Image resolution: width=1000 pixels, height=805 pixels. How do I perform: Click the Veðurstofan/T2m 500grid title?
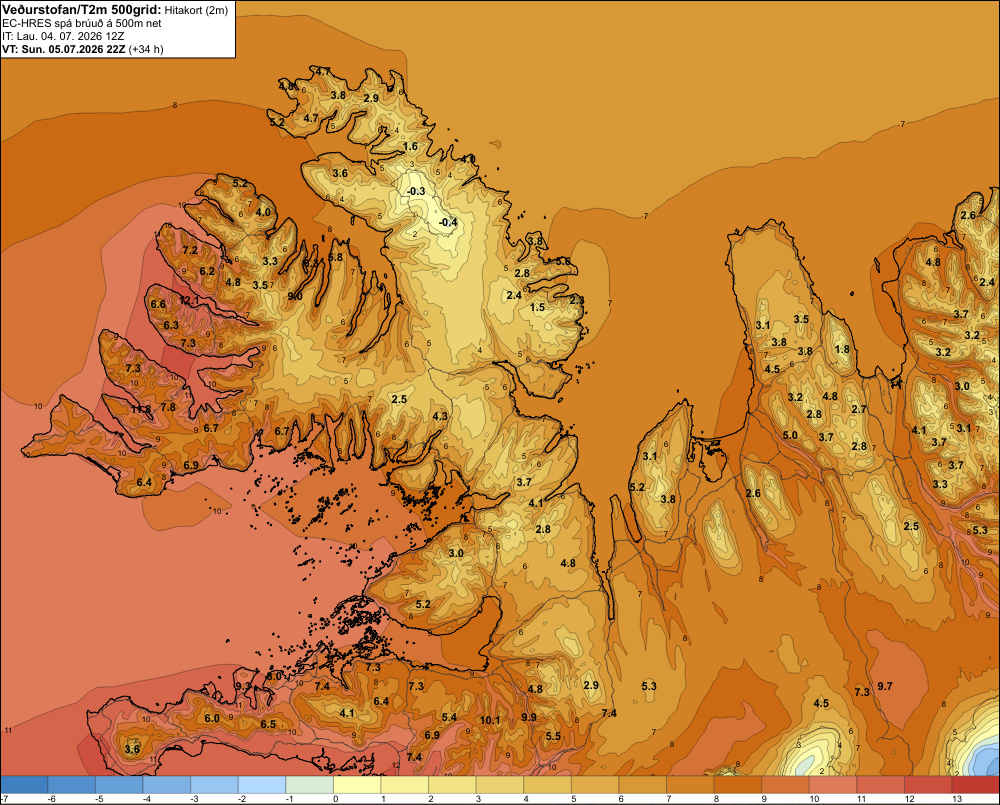pyautogui.click(x=81, y=10)
